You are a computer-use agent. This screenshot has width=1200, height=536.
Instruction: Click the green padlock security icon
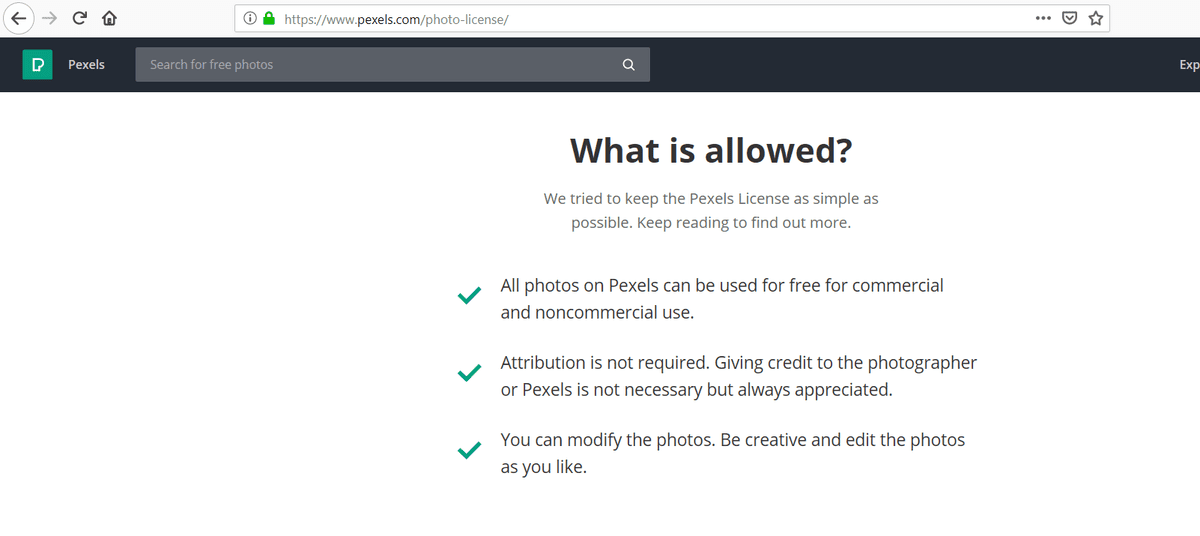click(268, 18)
